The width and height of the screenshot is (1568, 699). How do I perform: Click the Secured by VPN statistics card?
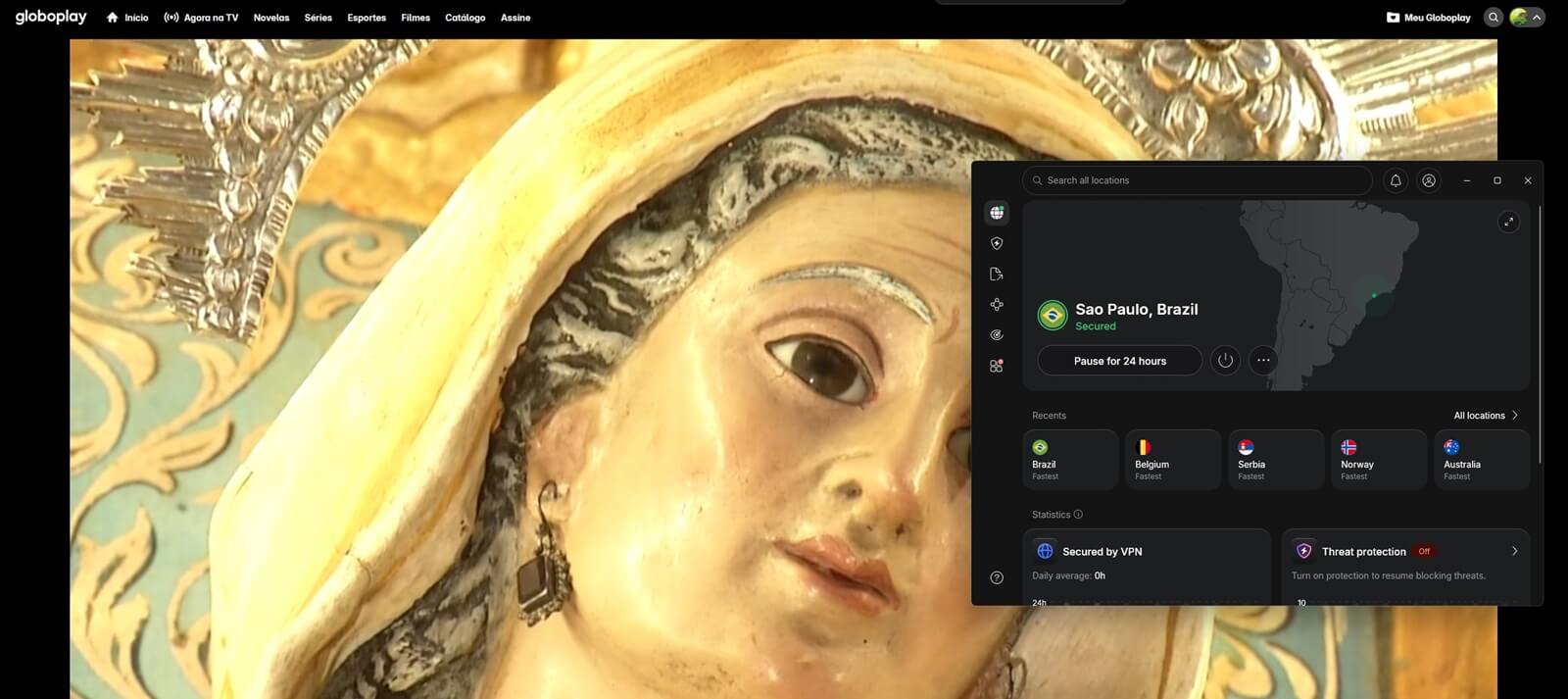(1147, 567)
